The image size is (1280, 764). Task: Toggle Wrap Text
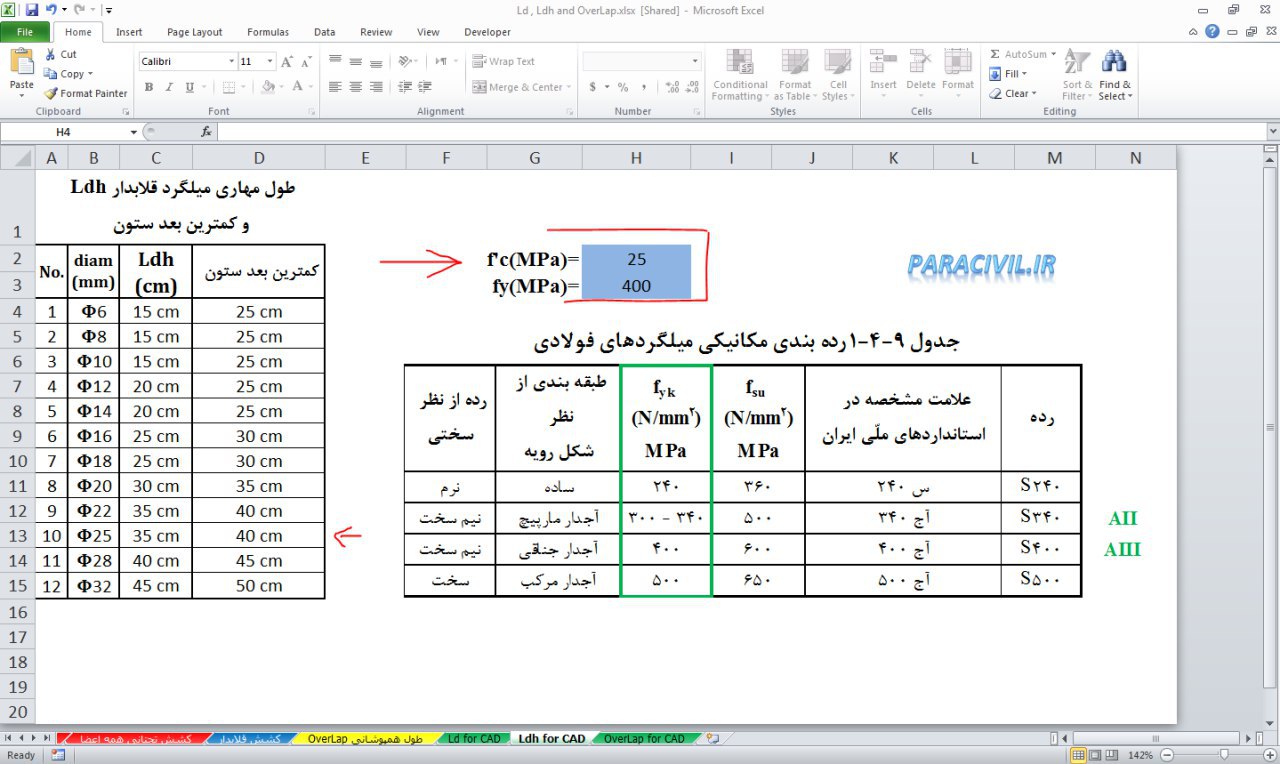tap(505, 62)
